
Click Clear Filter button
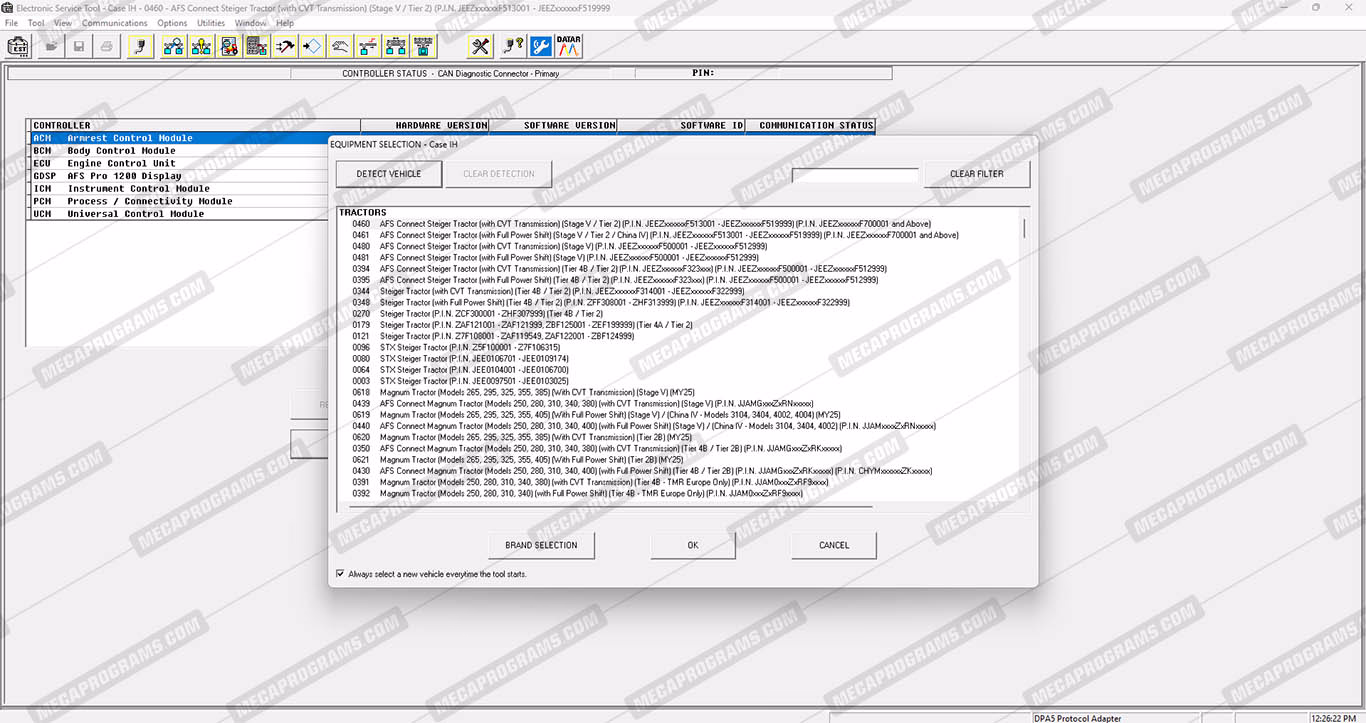tap(976, 174)
